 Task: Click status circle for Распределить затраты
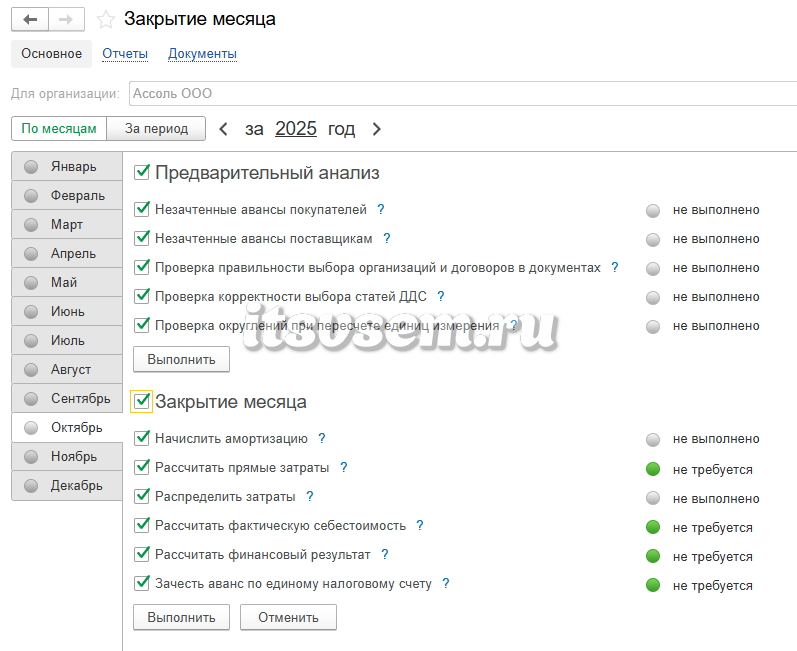tap(653, 498)
